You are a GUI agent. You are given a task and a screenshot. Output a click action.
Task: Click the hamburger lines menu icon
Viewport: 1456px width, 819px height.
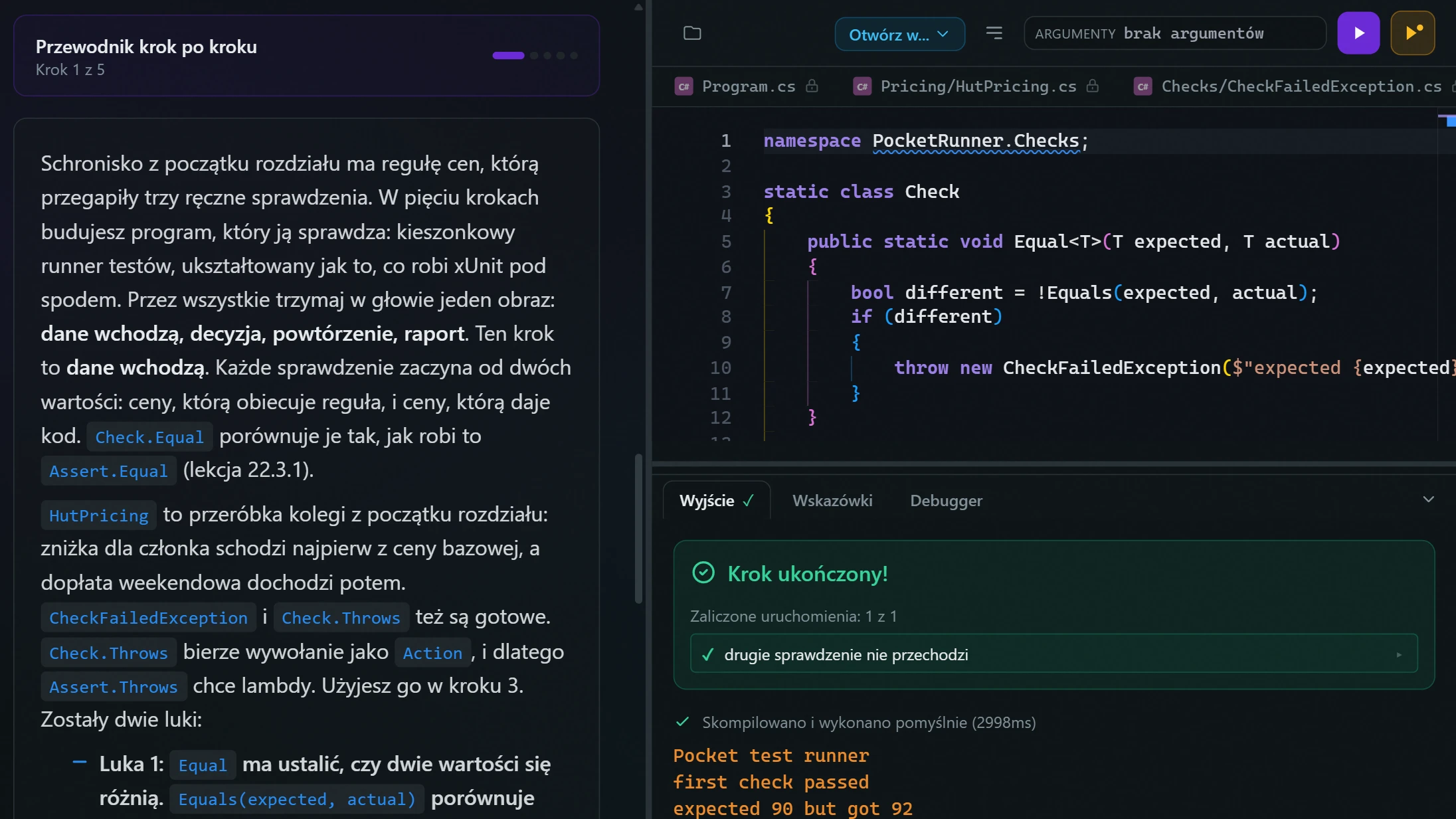coord(994,33)
